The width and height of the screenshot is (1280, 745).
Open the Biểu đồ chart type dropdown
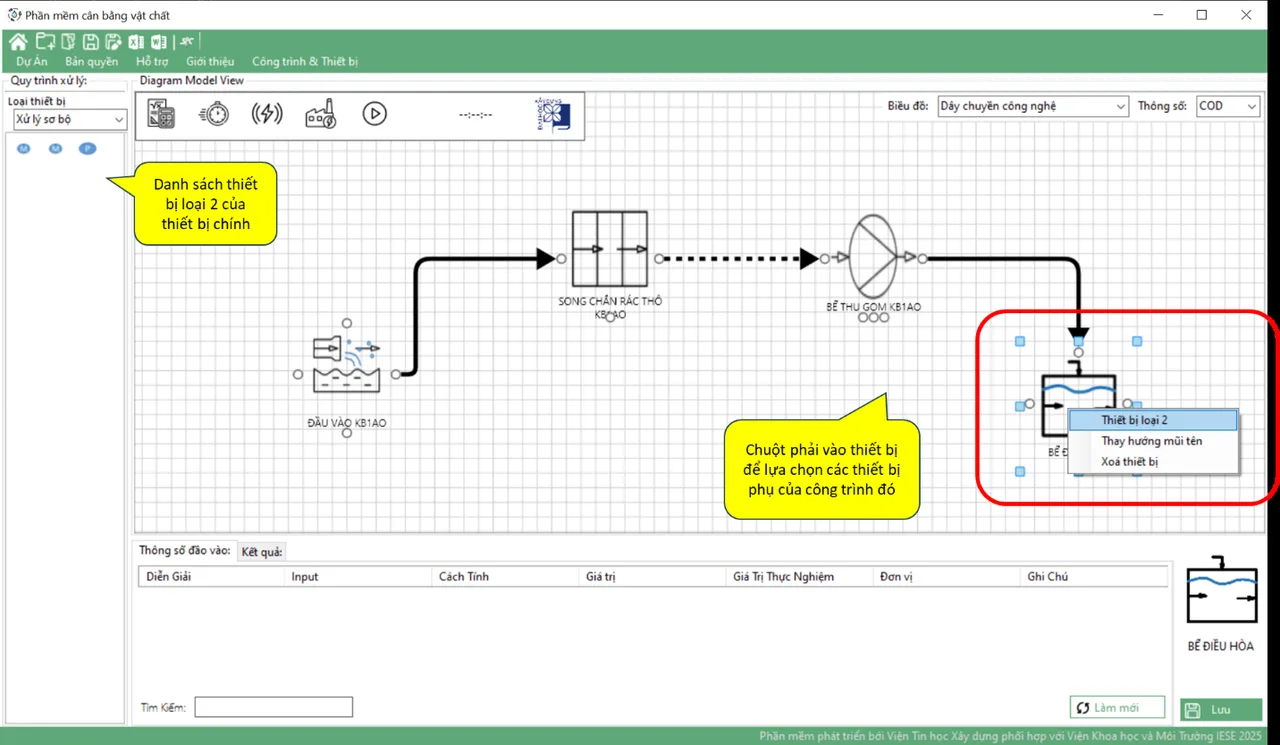1033,106
